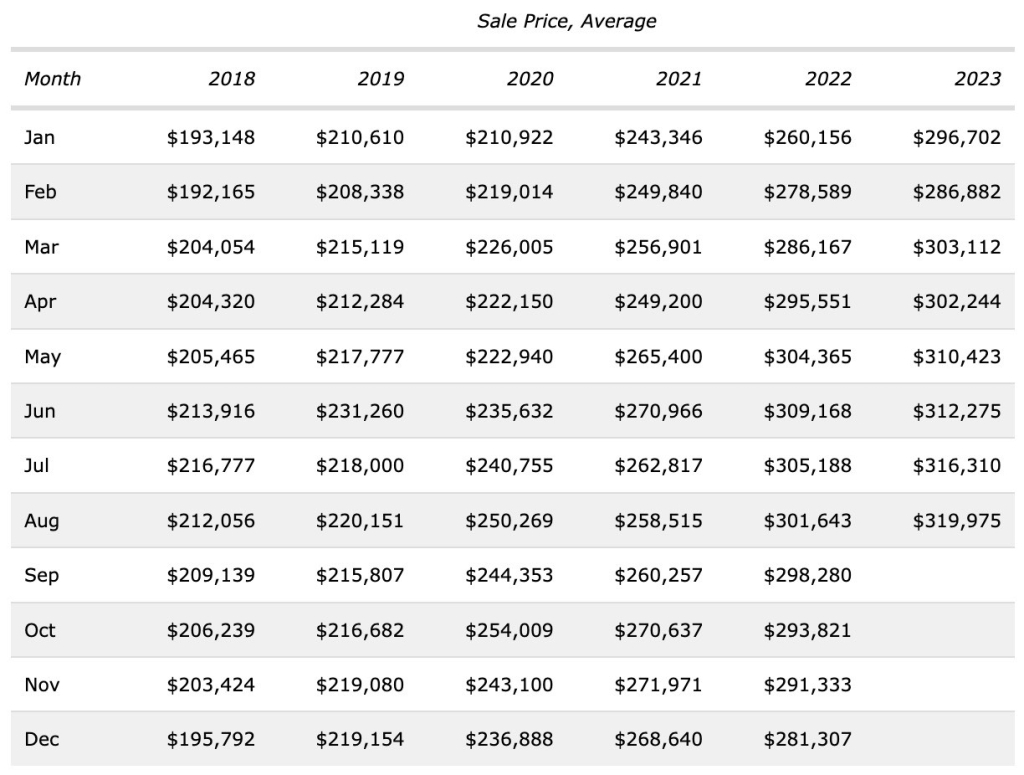Image resolution: width=1024 pixels, height=775 pixels.
Task: Click the Month column header
Action: pyautogui.click(x=53, y=79)
